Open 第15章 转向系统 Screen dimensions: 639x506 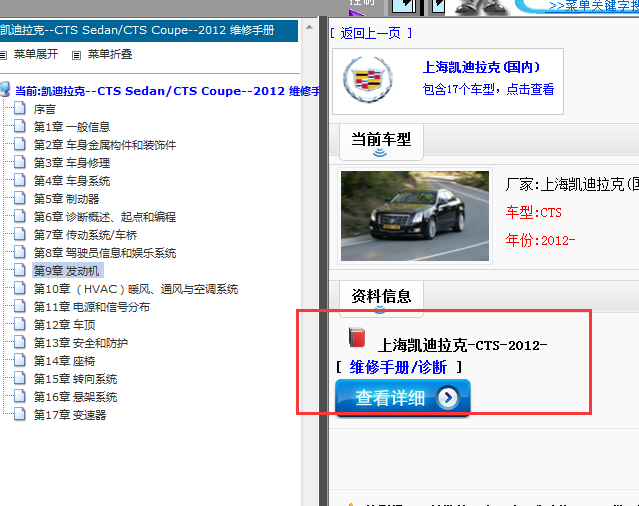[x=75, y=379]
